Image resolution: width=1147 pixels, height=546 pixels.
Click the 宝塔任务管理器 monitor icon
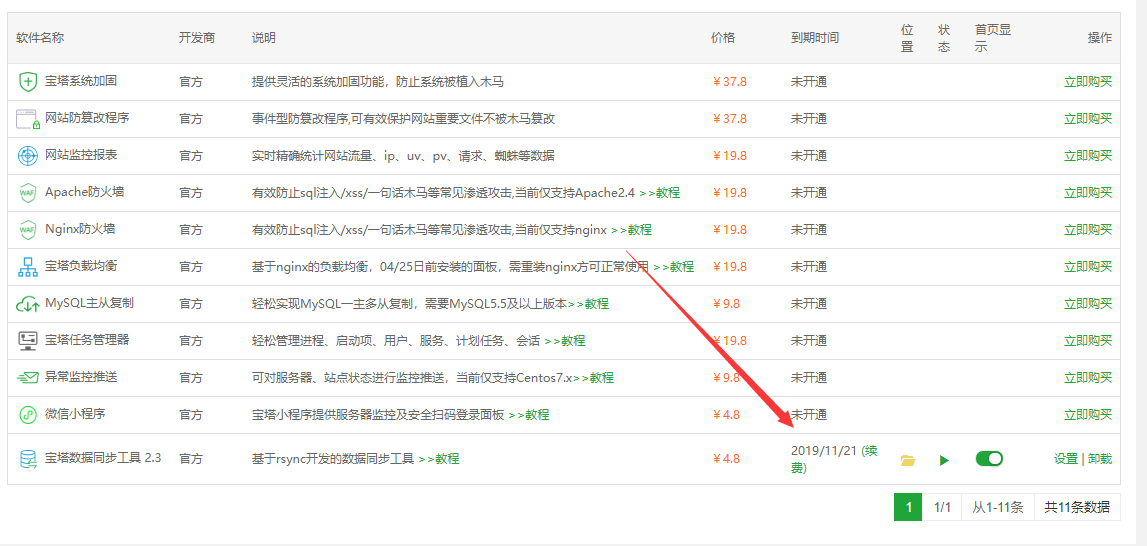tap(27, 341)
